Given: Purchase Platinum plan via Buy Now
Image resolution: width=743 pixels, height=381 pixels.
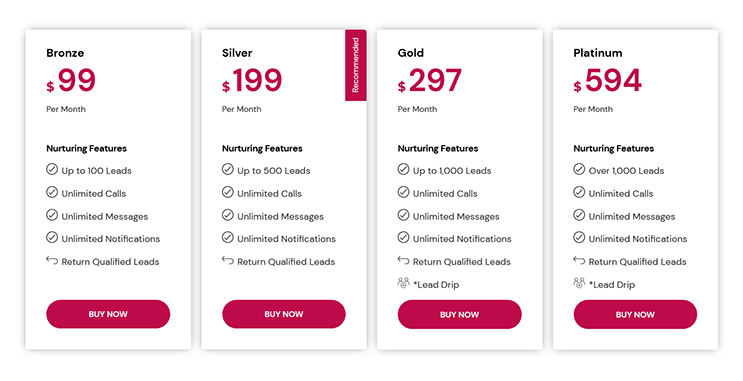Looking at the screenshot, I should [635, 314].
